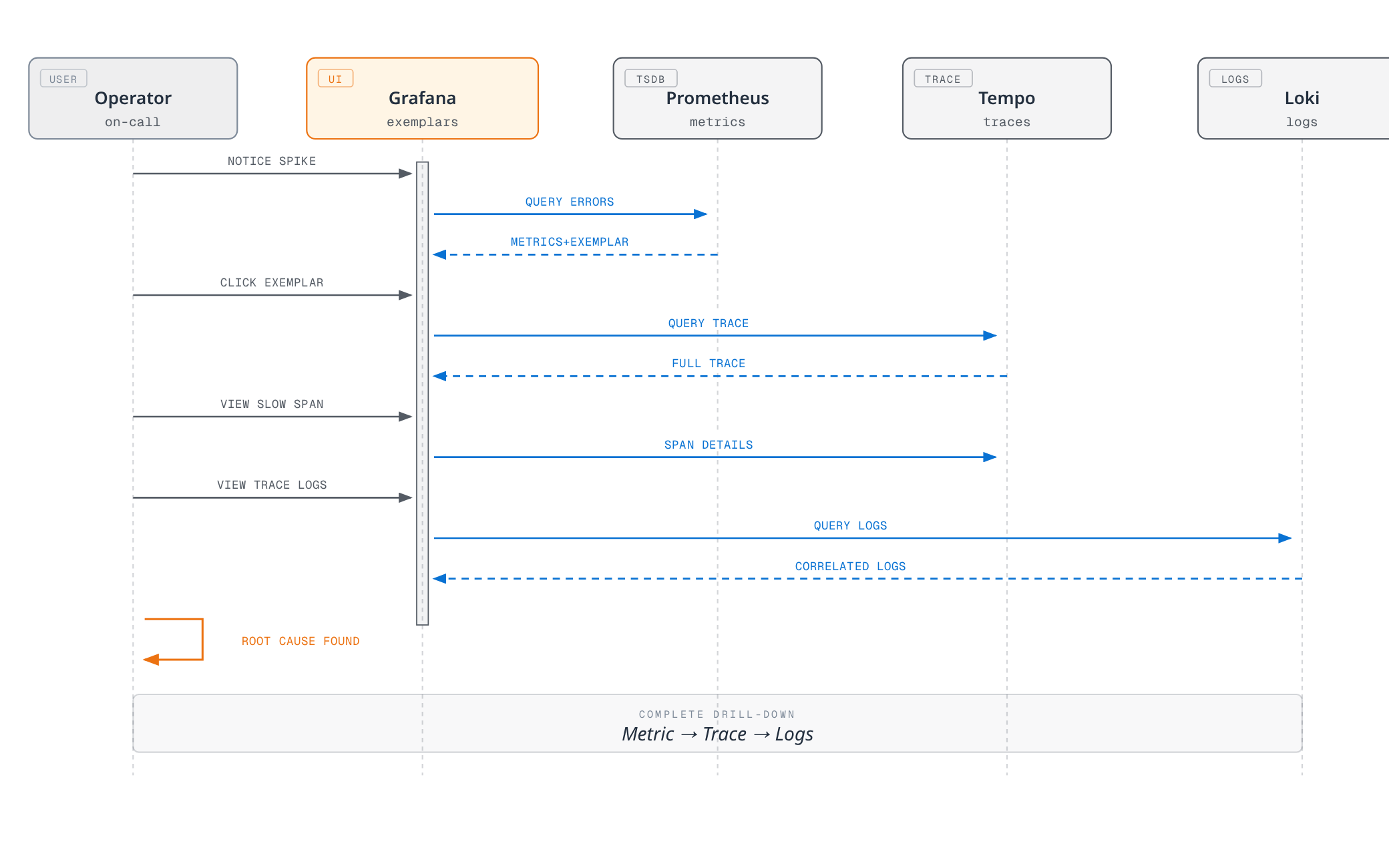Click the TRACE tag badge
The height and width of the screenshot is (868, 1389).
[x=943, y=79]
